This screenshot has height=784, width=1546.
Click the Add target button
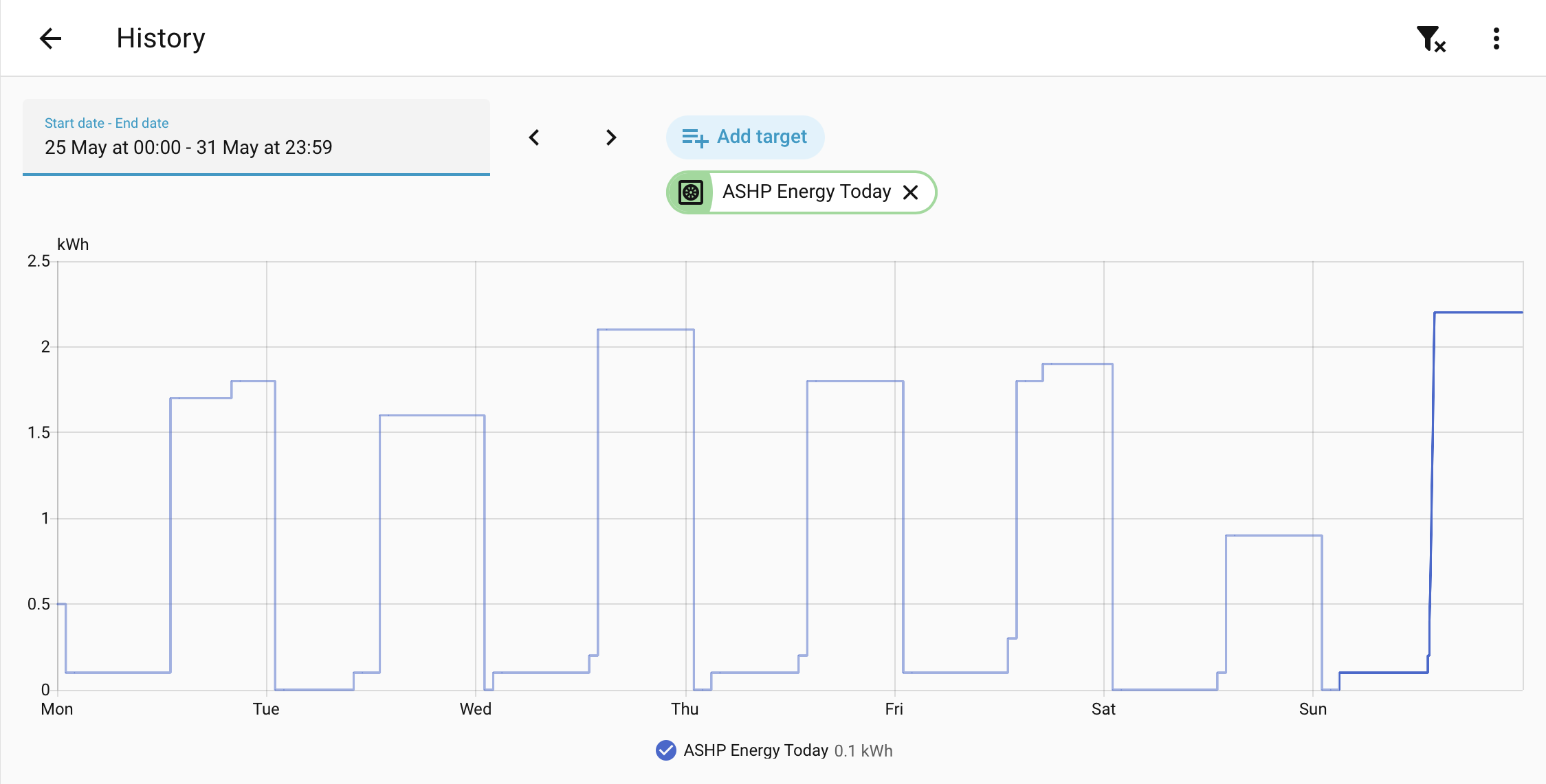[745, 137]
